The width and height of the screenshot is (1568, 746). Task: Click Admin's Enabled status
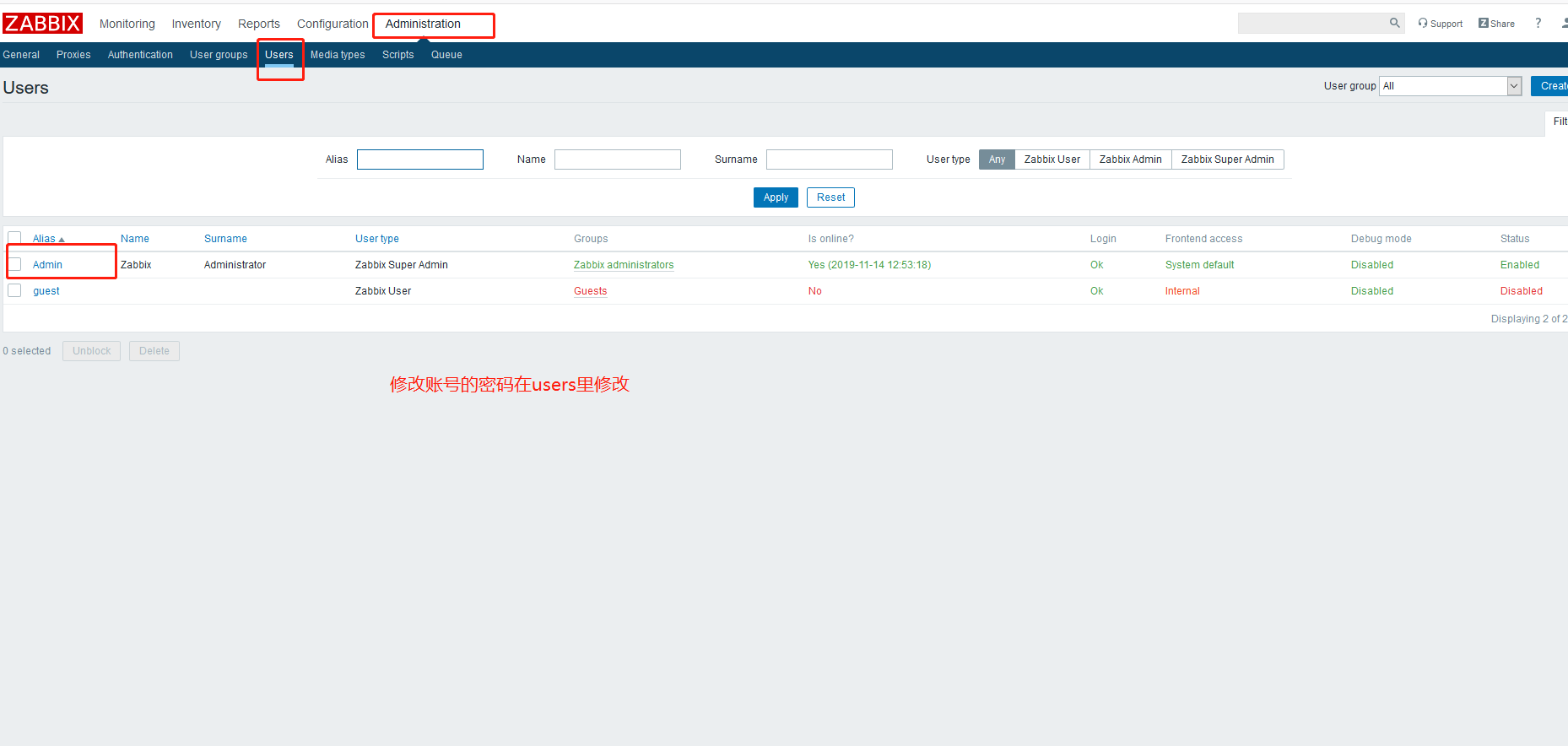coord(1520,265)
